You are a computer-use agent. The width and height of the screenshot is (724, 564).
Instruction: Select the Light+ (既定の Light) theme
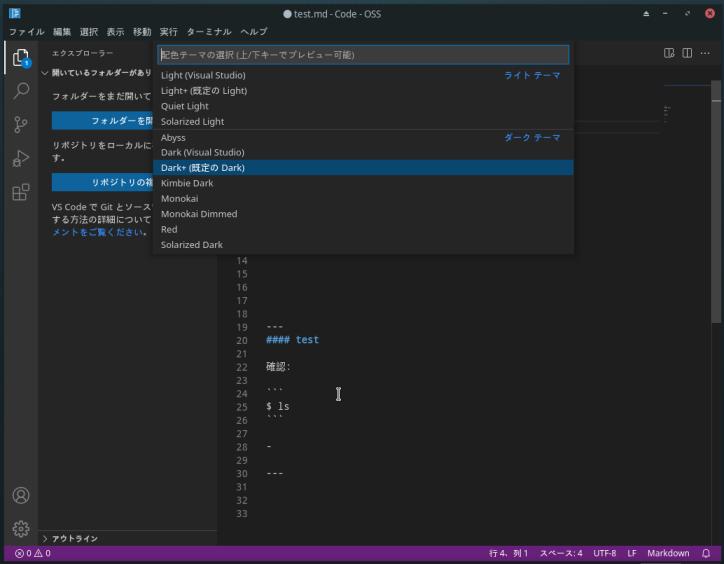click(363, 91)
